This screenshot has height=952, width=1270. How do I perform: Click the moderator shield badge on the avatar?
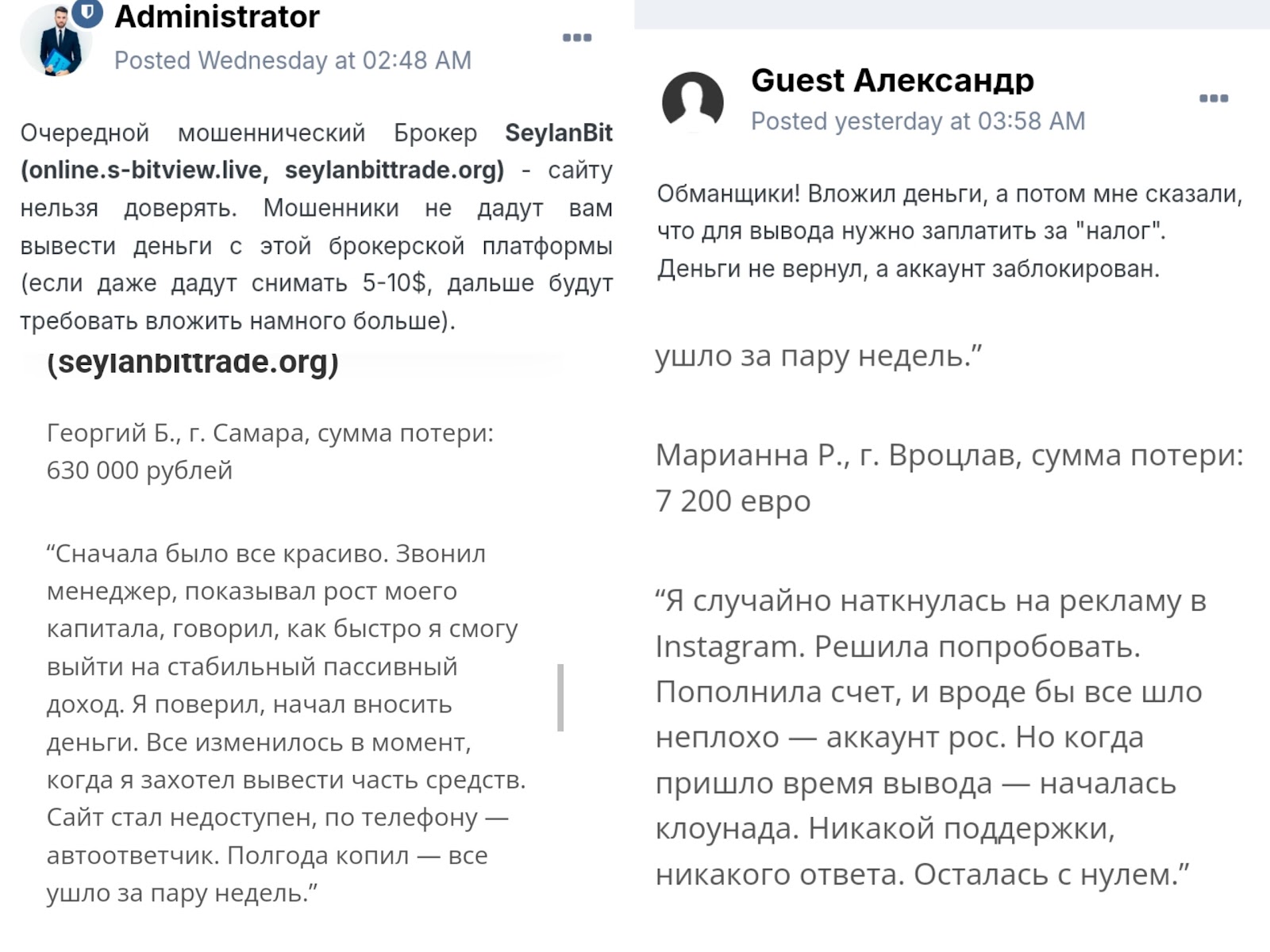click(x=87, y=13)
